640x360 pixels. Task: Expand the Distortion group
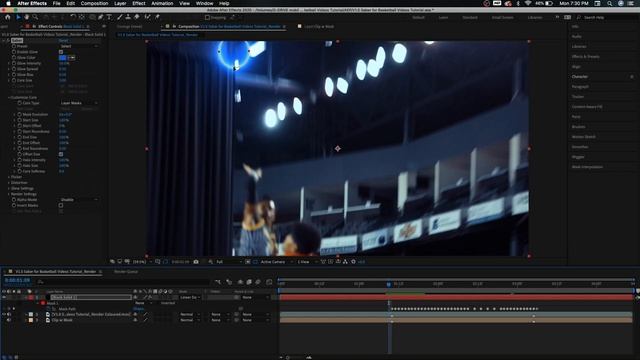click(x=9, y=183)
